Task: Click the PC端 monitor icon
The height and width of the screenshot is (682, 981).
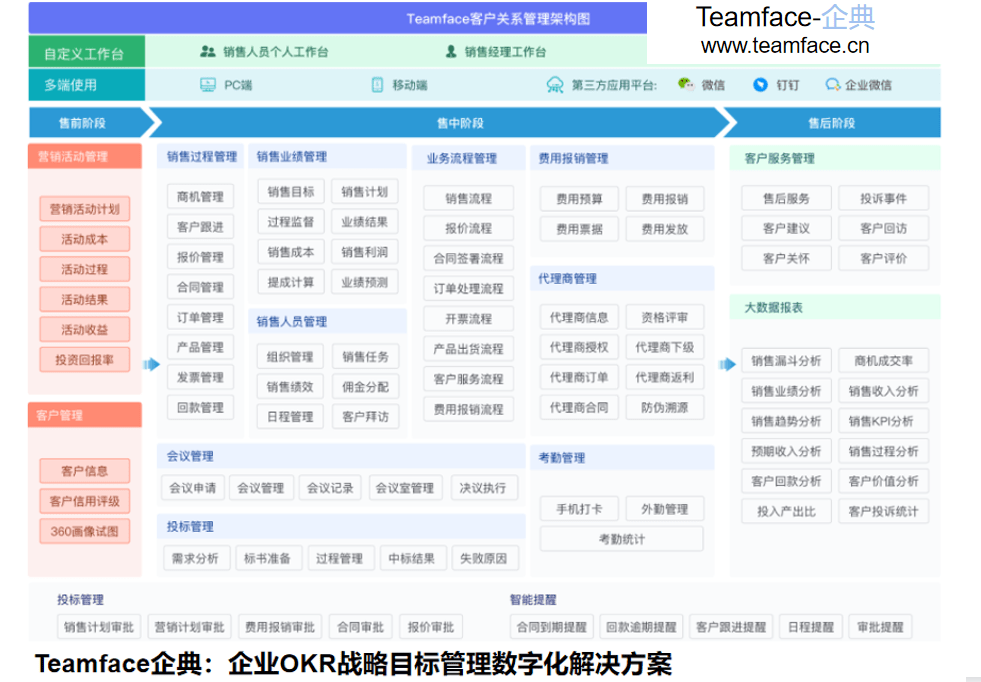Action: tap(208, 84)
